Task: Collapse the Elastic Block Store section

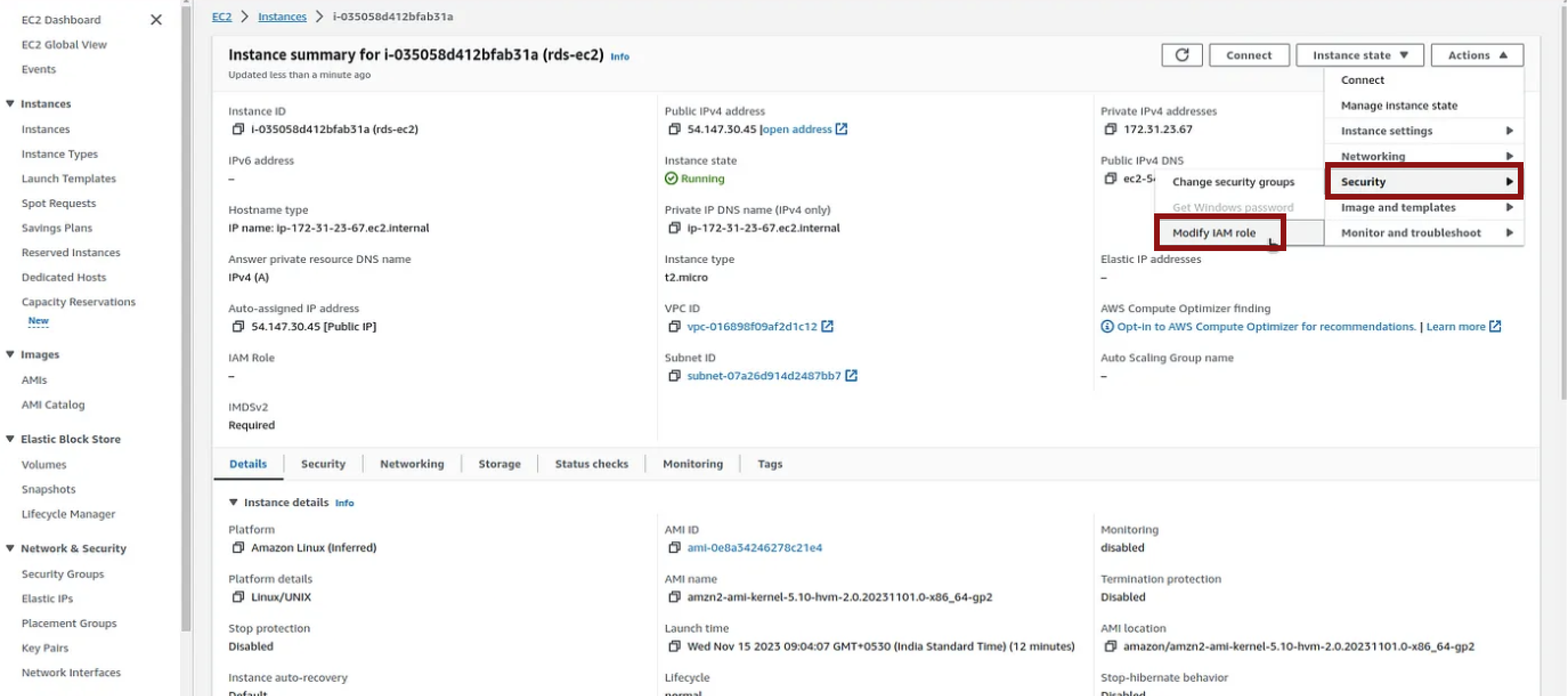Action: coord(10,439)
